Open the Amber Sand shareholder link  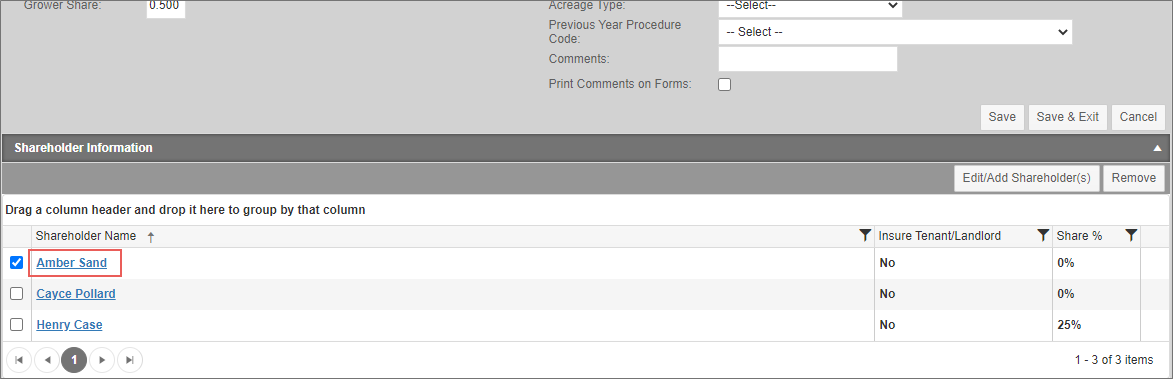(x=72, y=262)
